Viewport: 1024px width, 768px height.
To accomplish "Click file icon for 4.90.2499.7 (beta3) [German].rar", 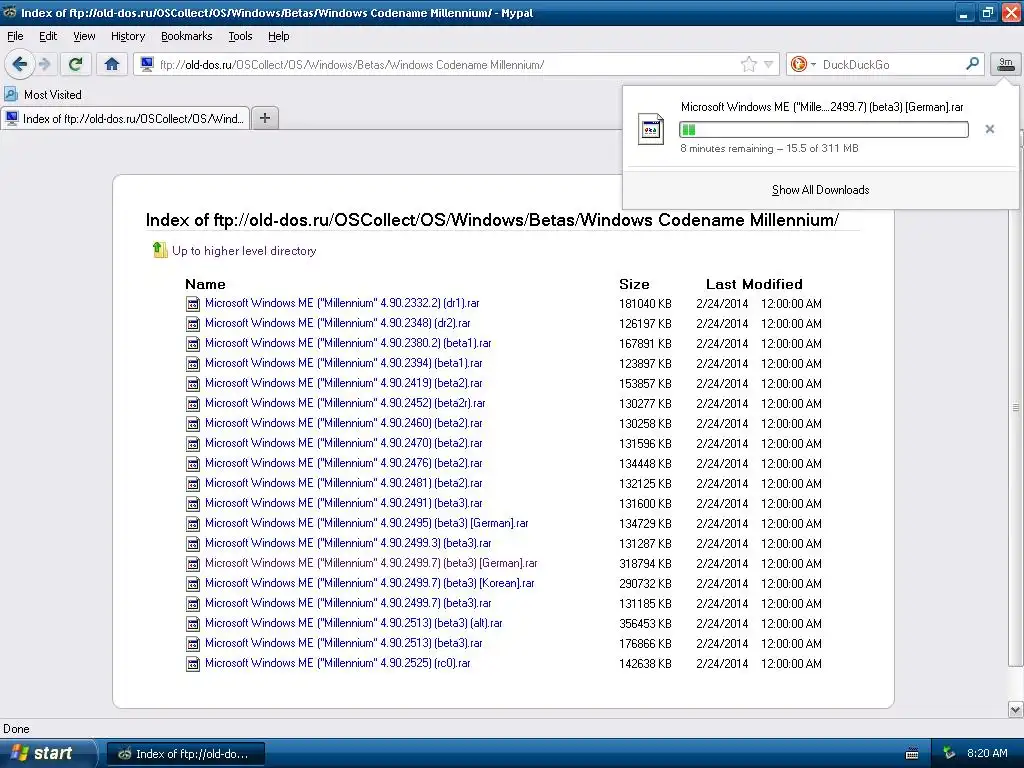I will click(193, 564).
